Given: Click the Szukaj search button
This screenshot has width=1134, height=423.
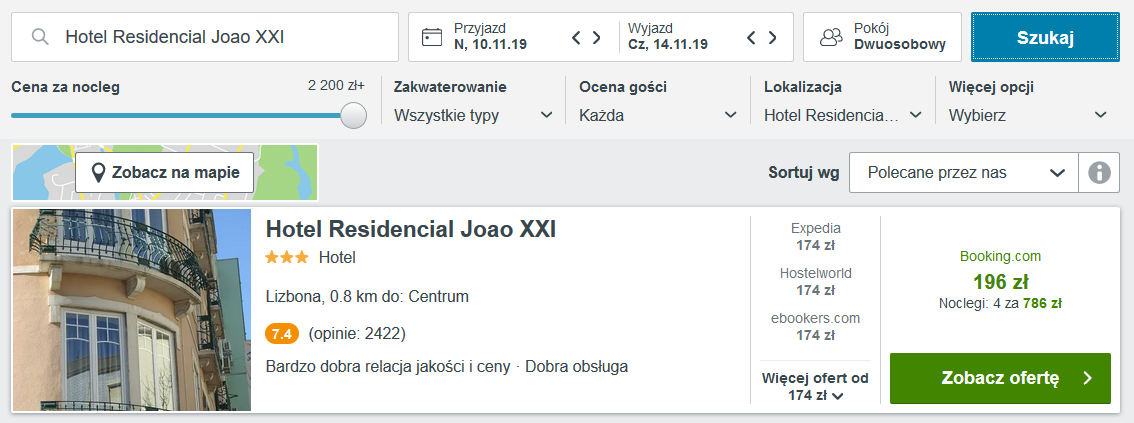Looking at the screenshot, I should click(x=1045, y=37).
